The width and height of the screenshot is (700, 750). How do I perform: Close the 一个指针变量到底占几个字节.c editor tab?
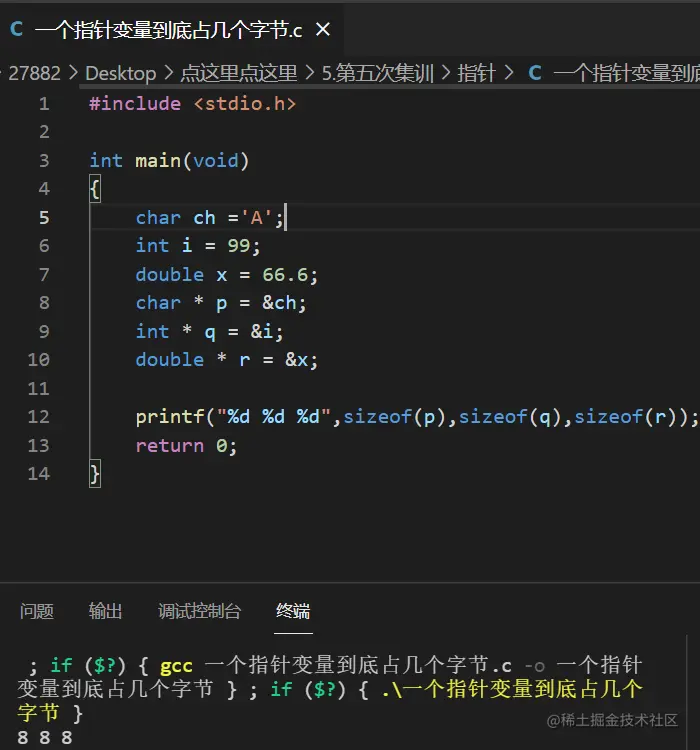click(323, 30)
